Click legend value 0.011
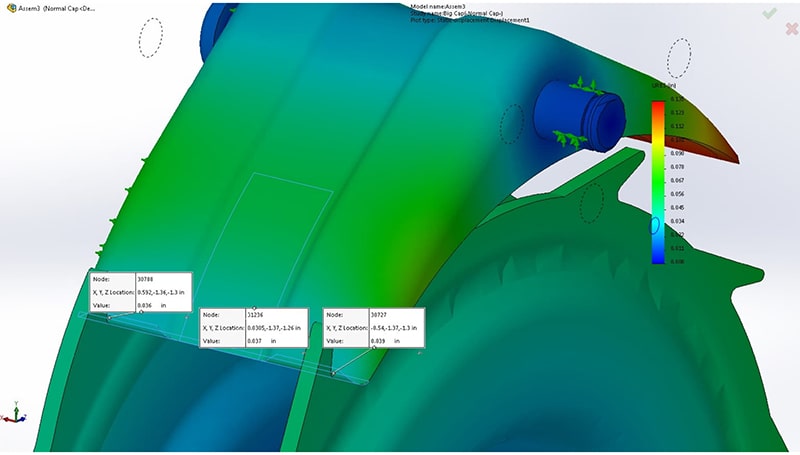 (x=677, y=248)
